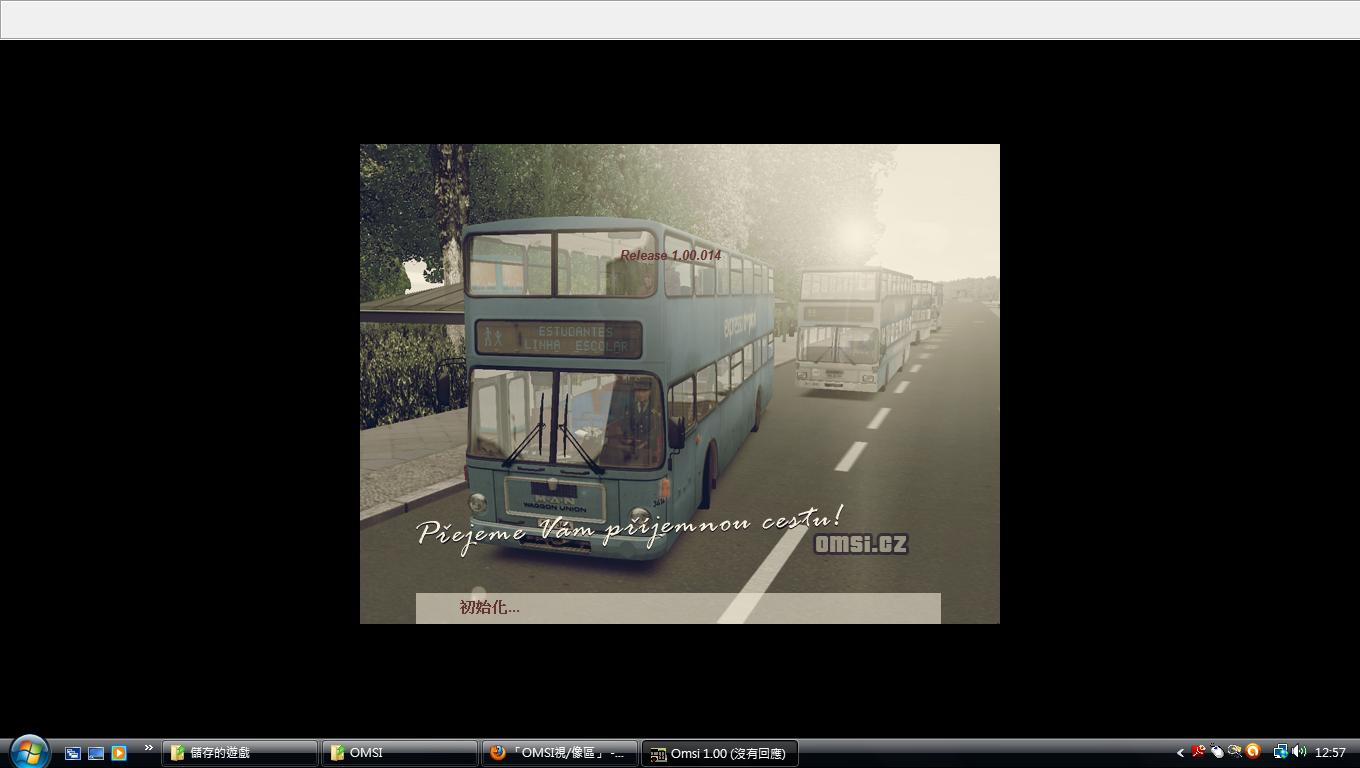Open the orange circular tray icon

point(1252,752)
